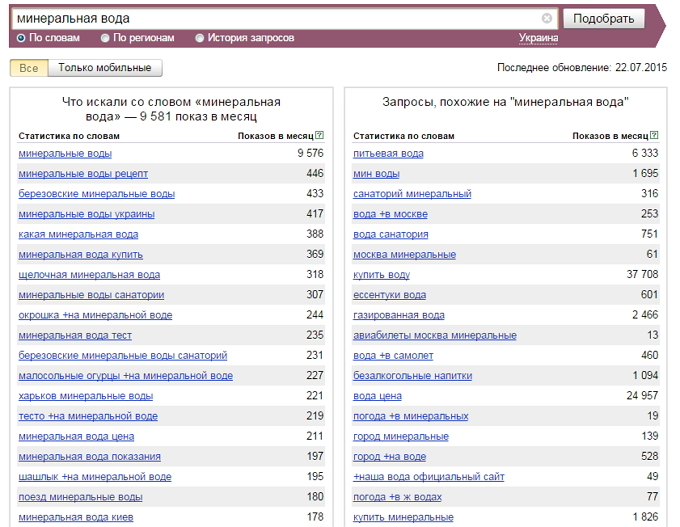Open 'мин воды' similar query link
This screenshot has width=680, height=527.
click(x=376, y=174)
